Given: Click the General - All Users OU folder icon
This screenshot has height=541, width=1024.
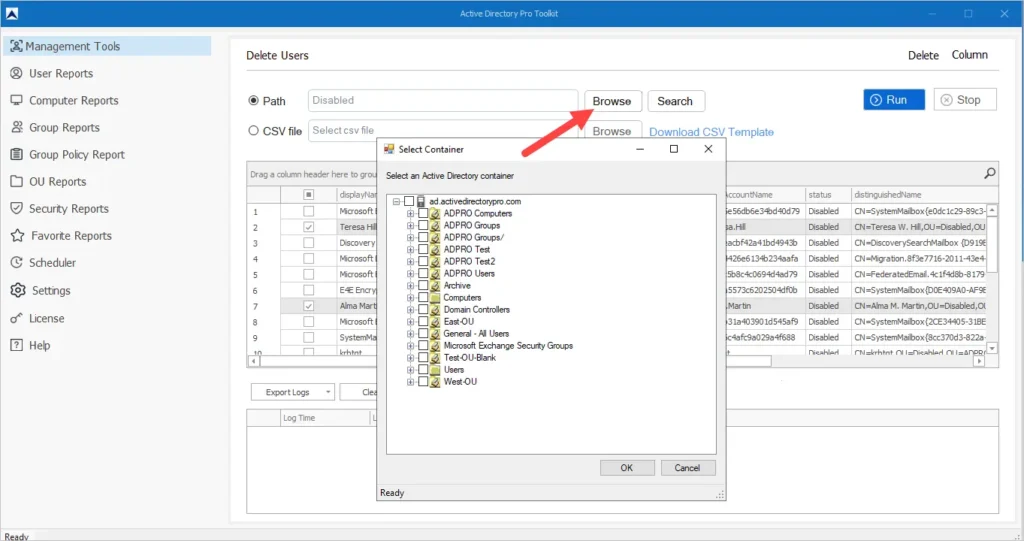Looking at the screenshot, I should (x=435, y=334).
